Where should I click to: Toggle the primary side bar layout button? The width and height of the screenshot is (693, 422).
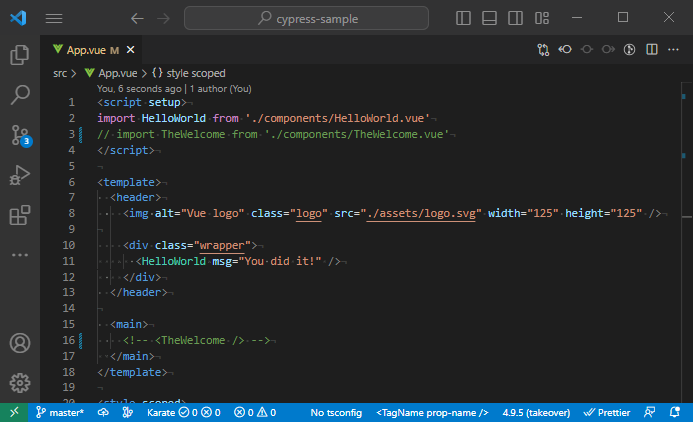pos(463,18)
